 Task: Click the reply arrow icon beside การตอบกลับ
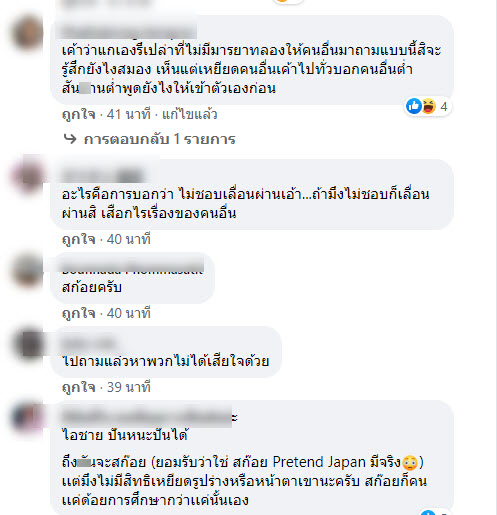tap(70, 139)
